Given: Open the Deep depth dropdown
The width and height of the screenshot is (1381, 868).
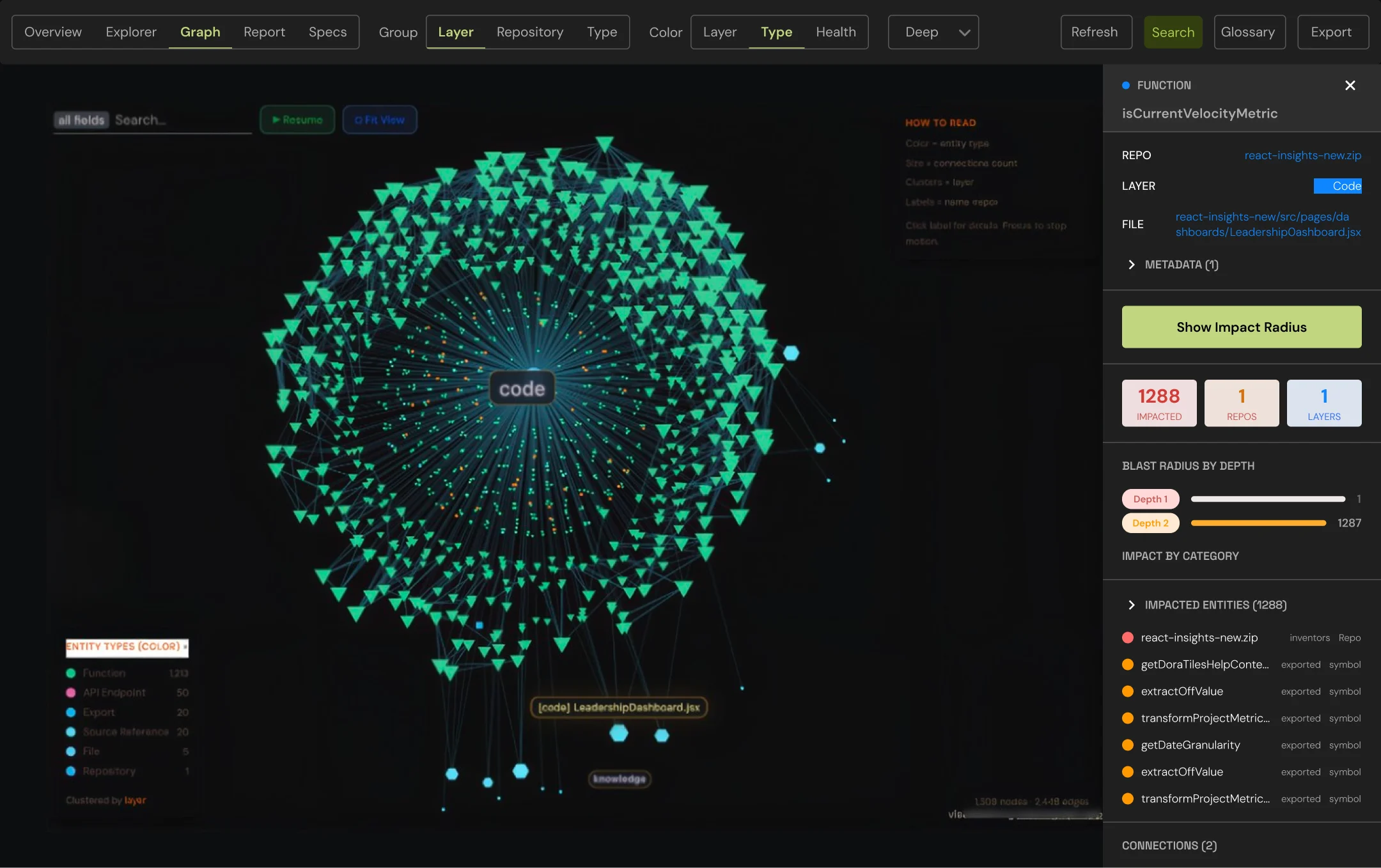Looking at the screenshot, I should pos(933,32).
